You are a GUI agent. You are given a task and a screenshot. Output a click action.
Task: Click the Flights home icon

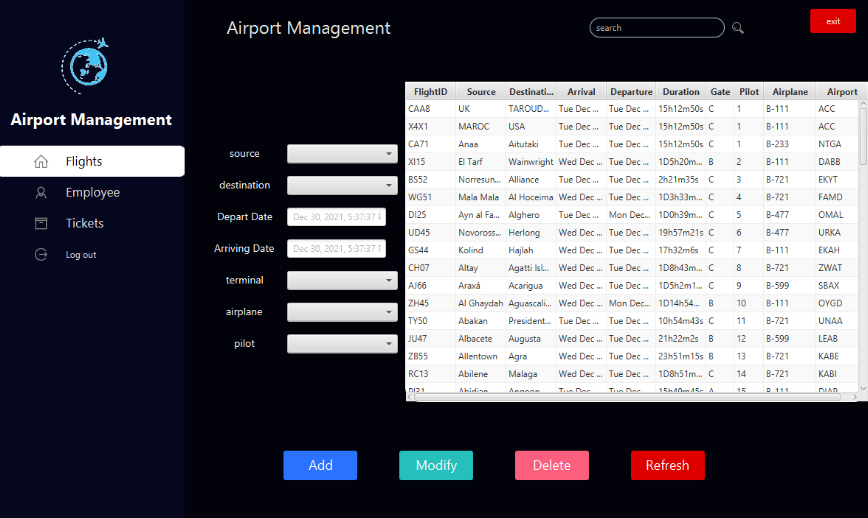point(41,161)
